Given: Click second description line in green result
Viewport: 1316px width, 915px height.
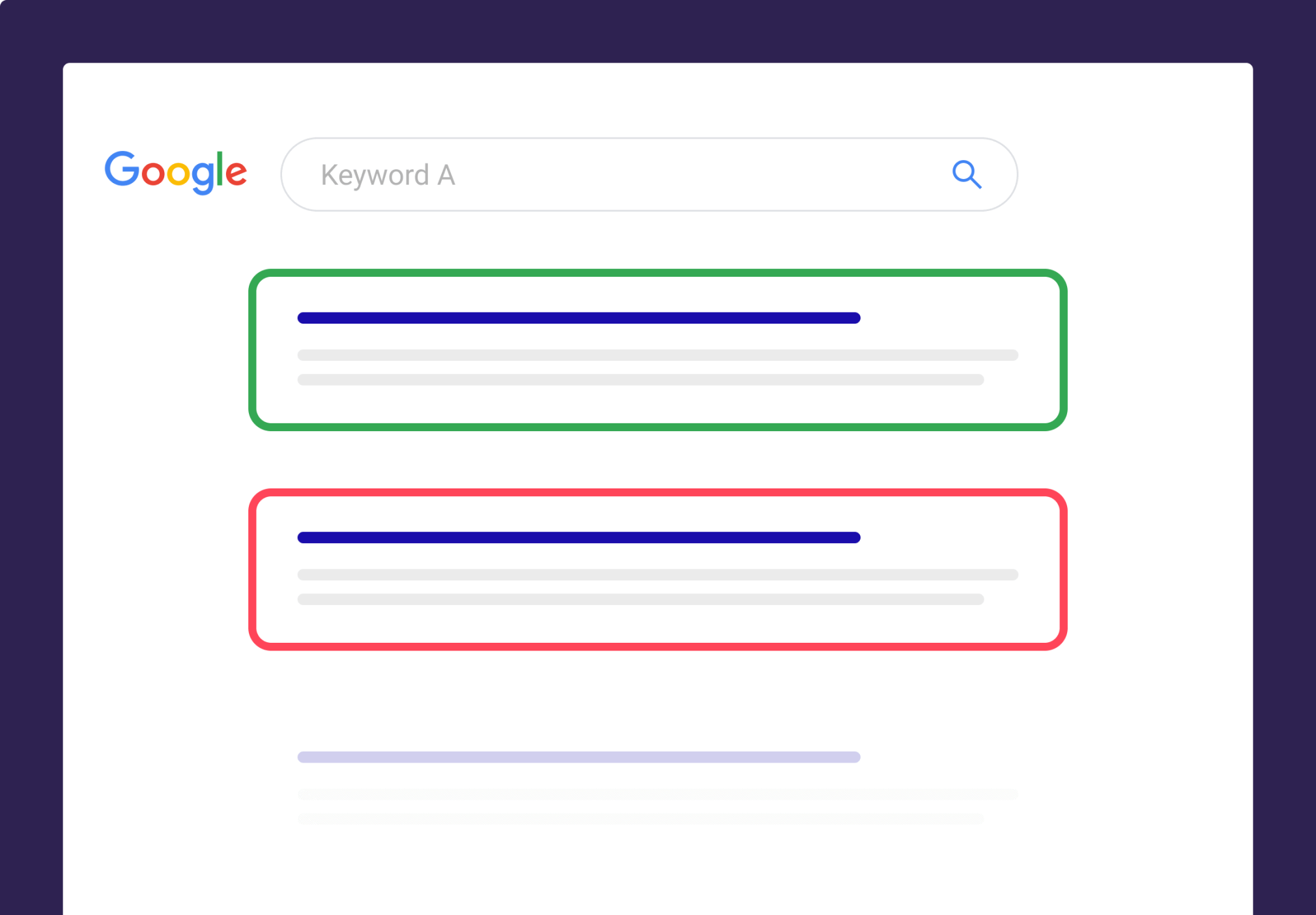Looking at the screenshot, I should (640, 380).
